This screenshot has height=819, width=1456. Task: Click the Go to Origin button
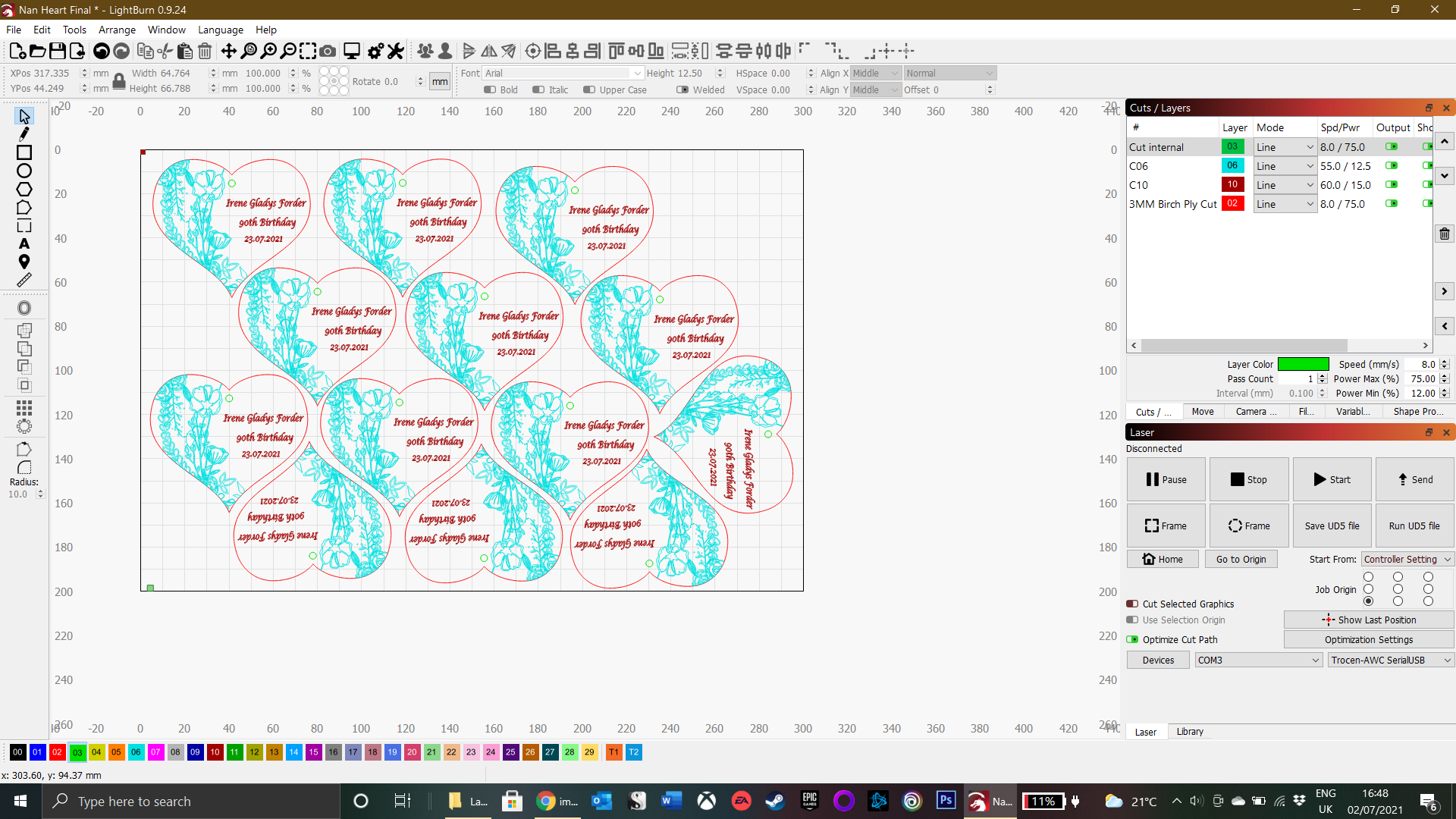pyautogui.click(x=1241, y=559)
